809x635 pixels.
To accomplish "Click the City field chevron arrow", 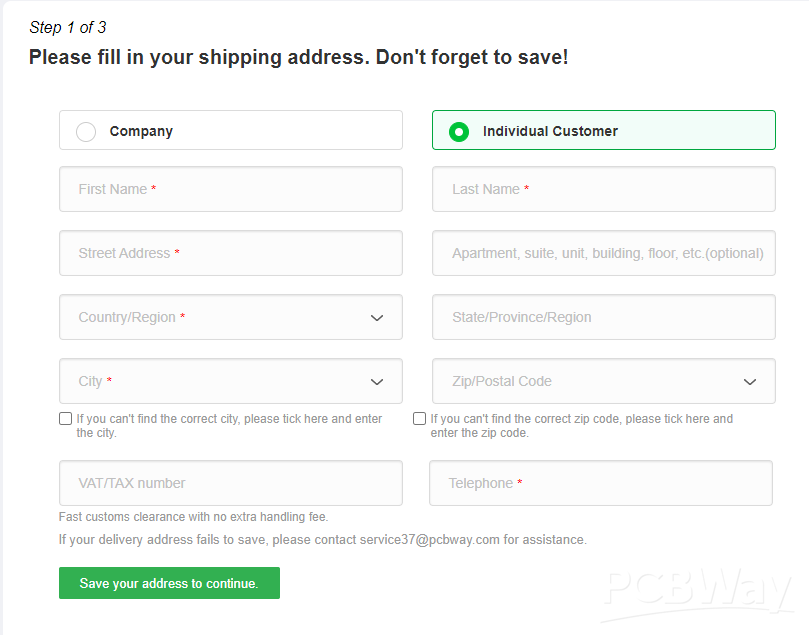I will pyautogui.click(x=377, y=382).
